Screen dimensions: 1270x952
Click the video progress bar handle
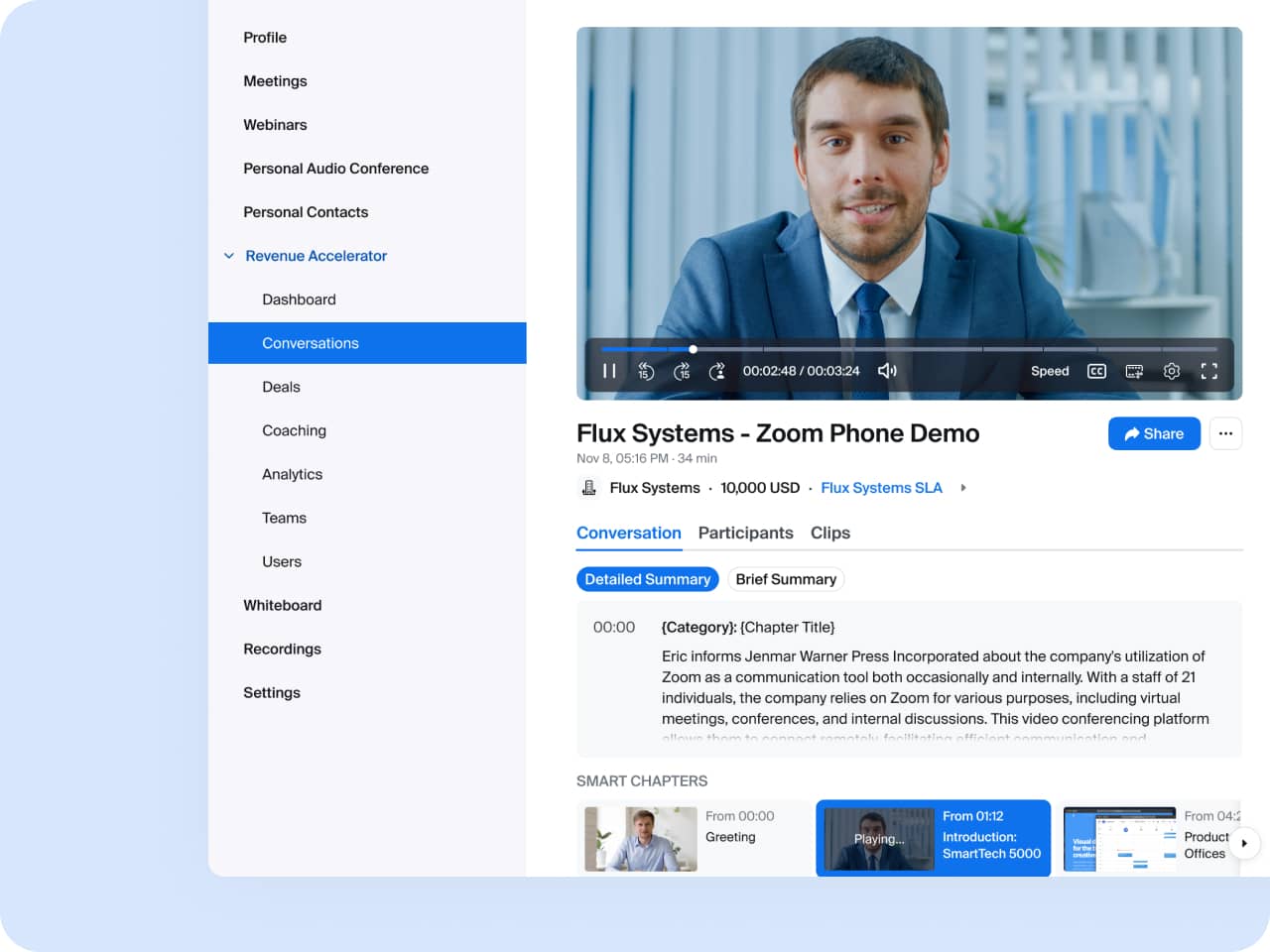[693, 349]
